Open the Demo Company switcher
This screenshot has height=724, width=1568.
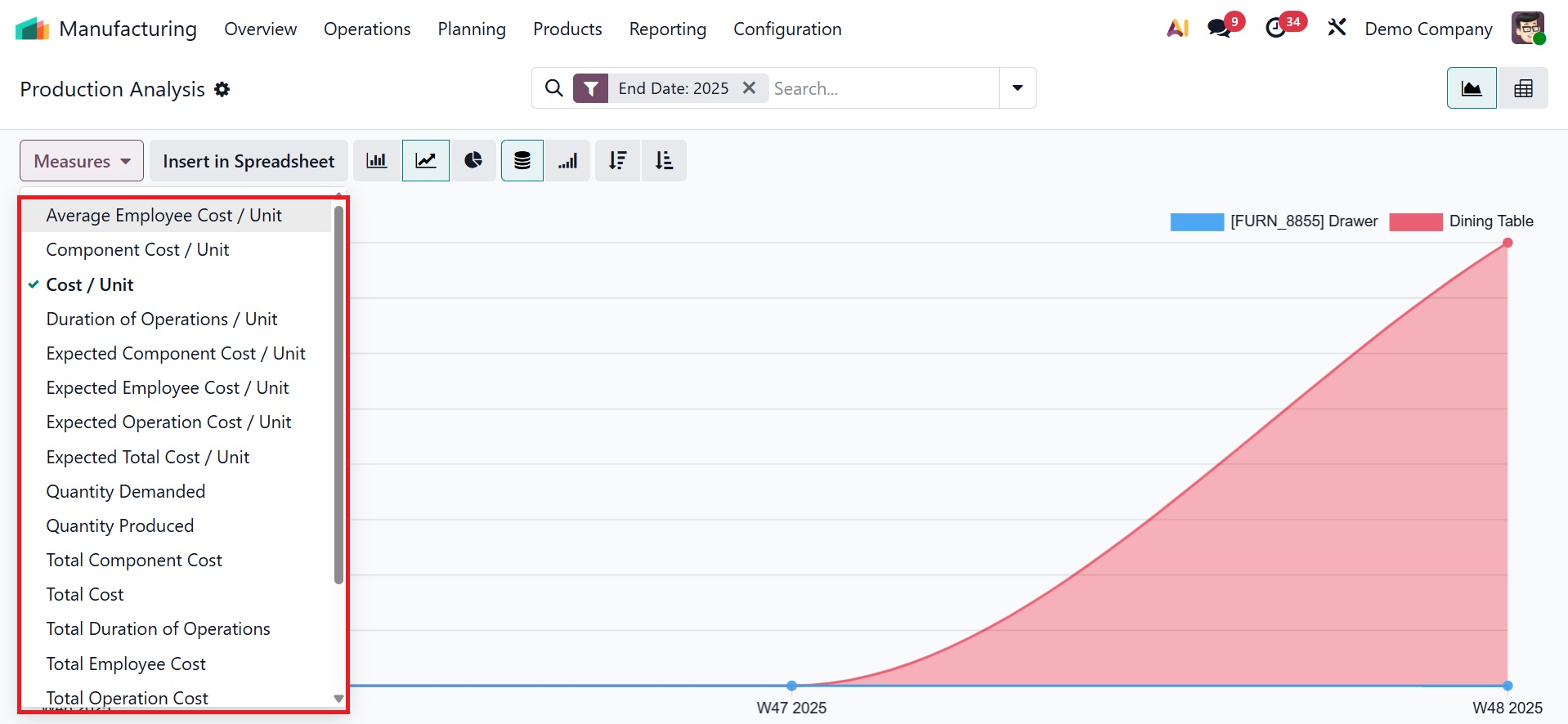point(1428,29)
